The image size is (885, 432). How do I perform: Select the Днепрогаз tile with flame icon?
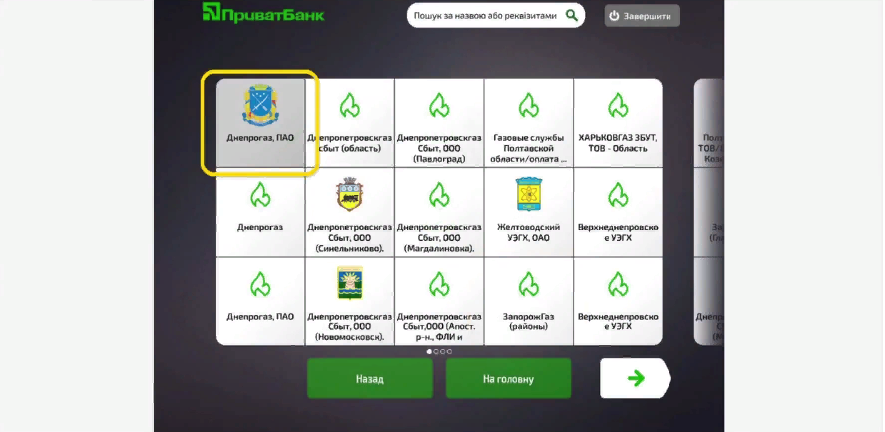pyautogui.click(x=260, y=212)
